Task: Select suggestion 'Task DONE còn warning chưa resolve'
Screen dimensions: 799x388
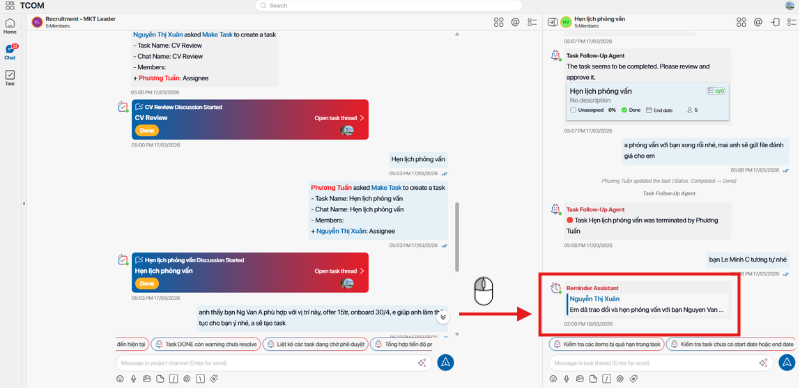Action: [206, 344]
